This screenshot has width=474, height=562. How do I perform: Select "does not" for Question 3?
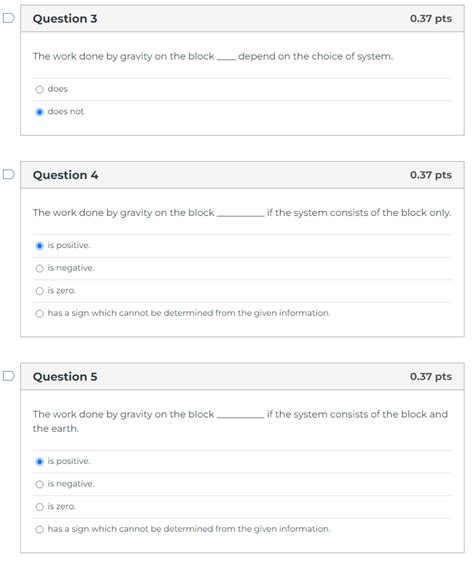[x=39, y=112]
